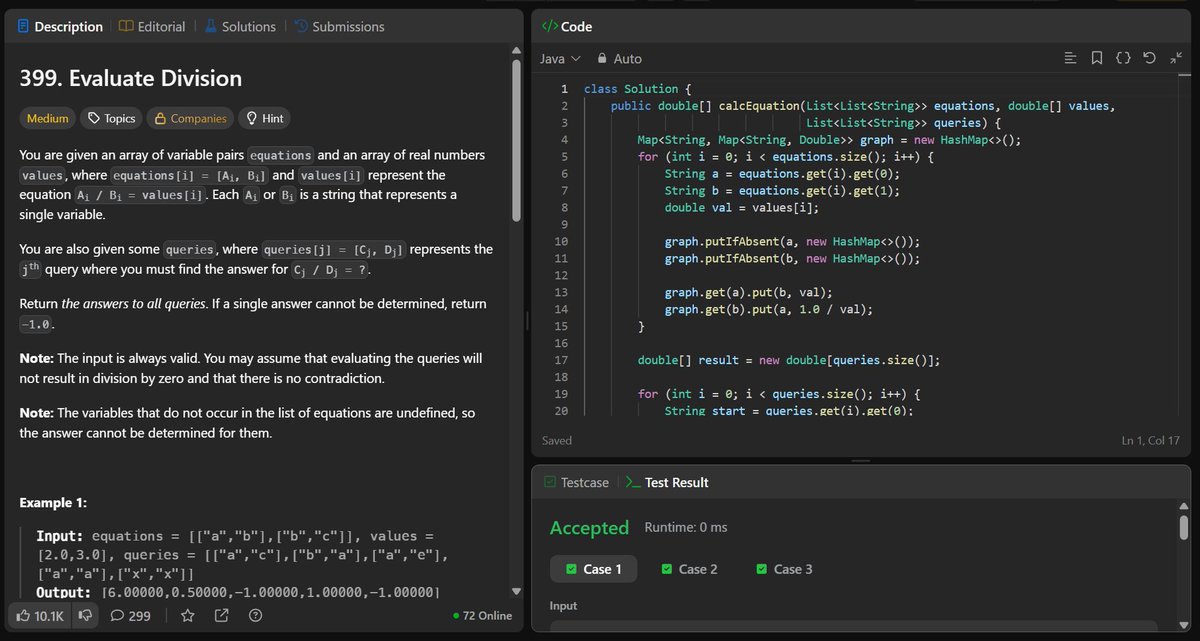
Task: Click the '-1.0' inline code in description
Action: (36, 326)
